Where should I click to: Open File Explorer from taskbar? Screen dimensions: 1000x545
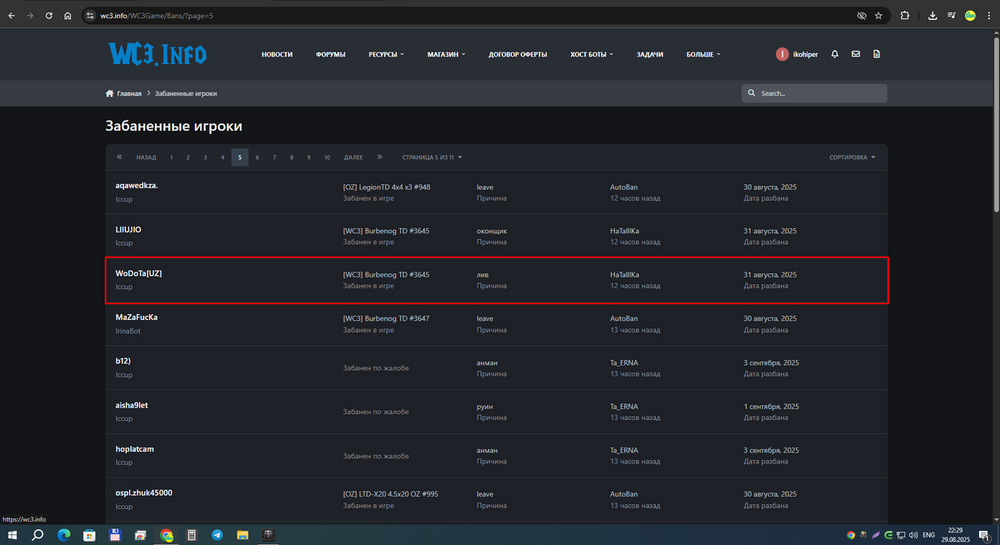[x=242, y=535]
